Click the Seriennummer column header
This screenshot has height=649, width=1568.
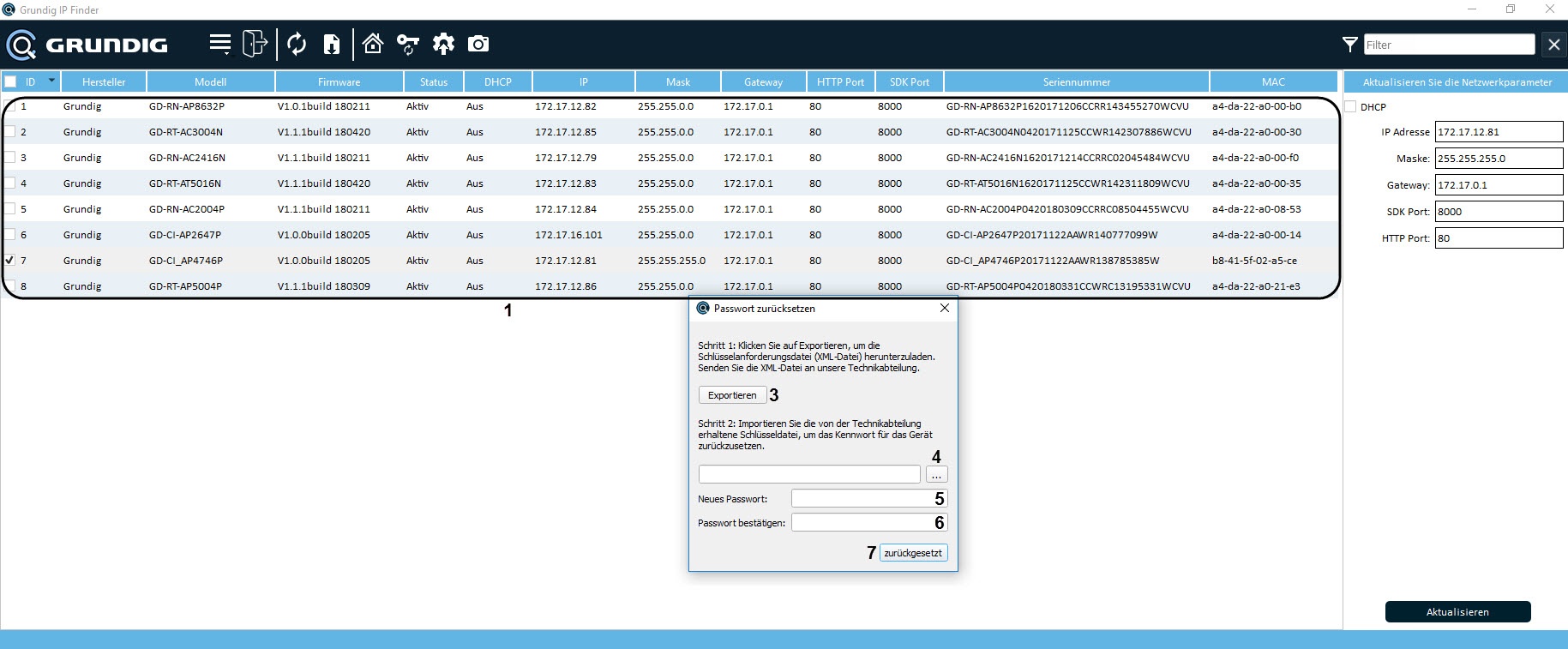(1076, 82)
